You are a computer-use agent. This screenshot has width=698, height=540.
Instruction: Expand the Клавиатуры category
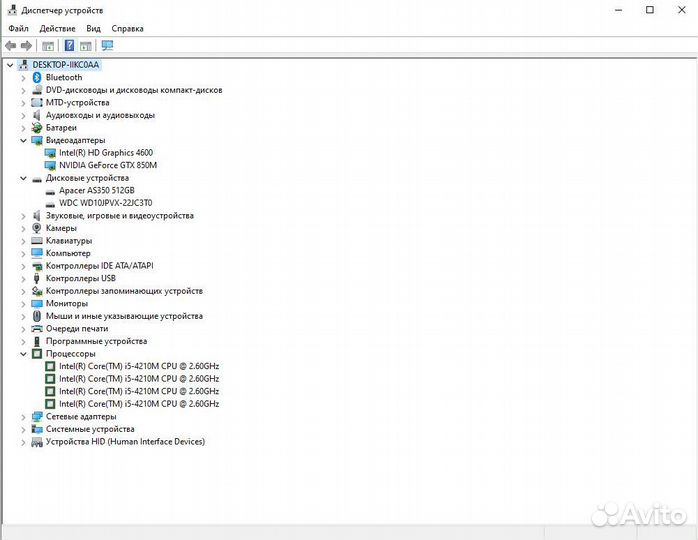(23, 241)
